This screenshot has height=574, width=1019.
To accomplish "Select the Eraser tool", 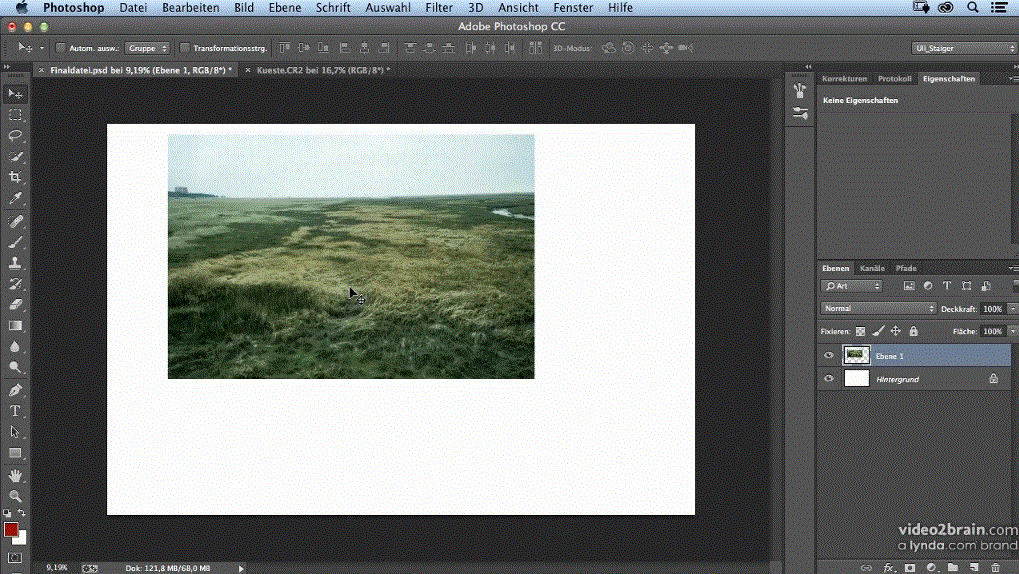I will click(15, 305).
